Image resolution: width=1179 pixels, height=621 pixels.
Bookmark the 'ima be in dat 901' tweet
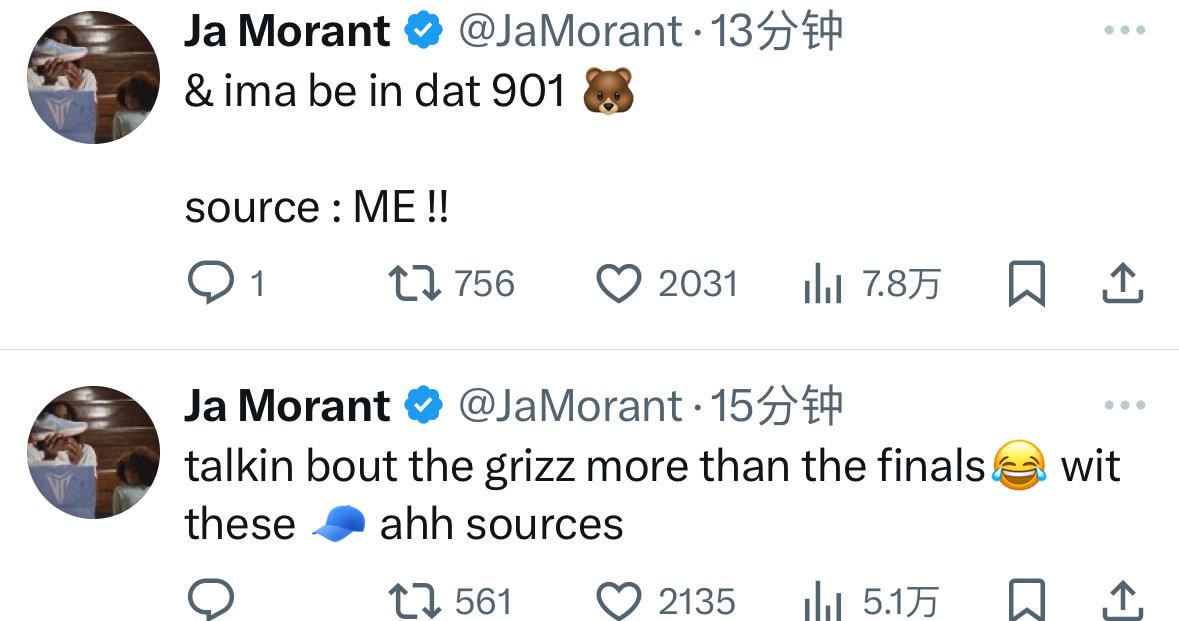click(1026, 284)
